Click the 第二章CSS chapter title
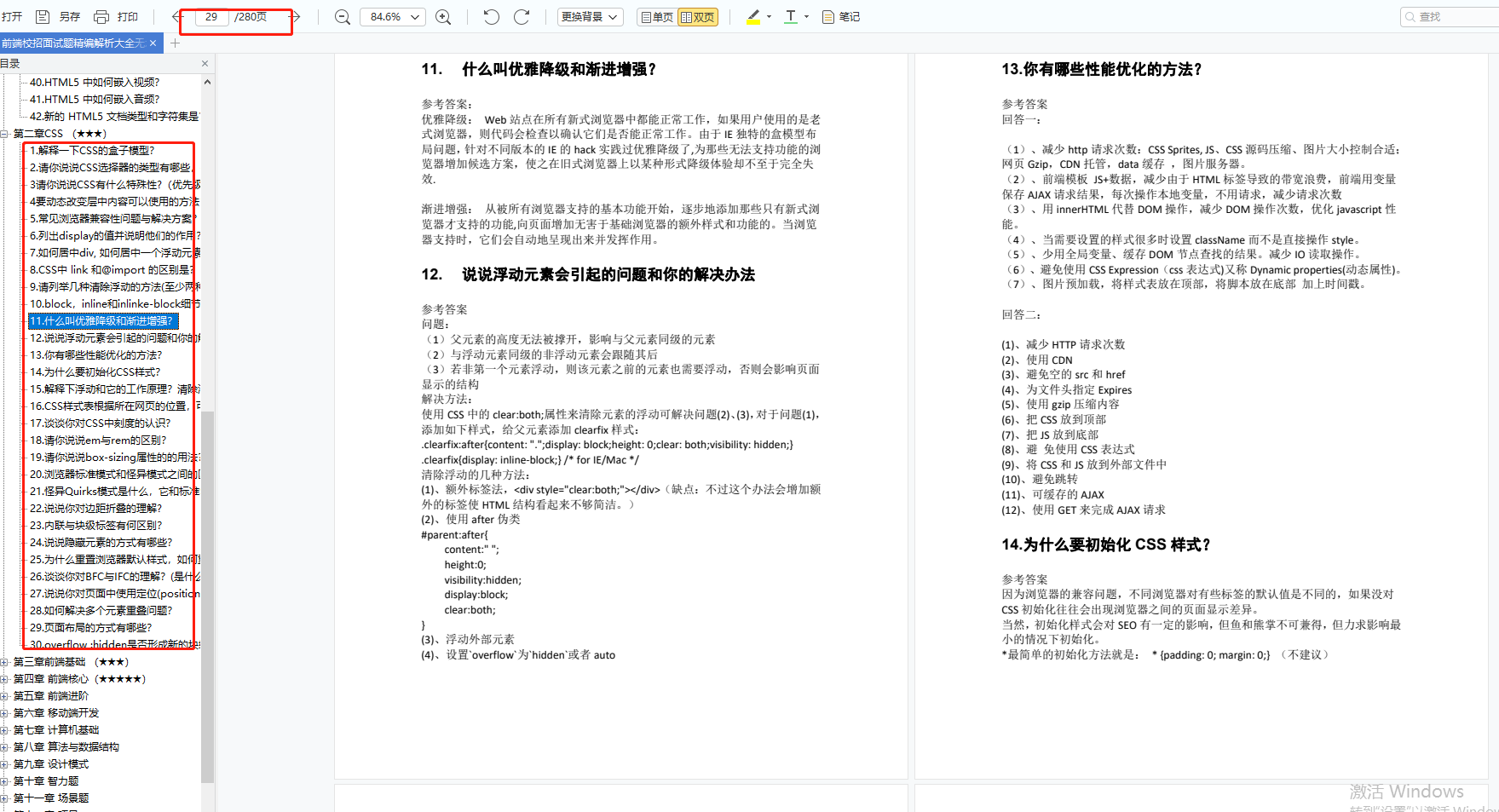The image size is (1499, 812). click(x=60, y=134)
